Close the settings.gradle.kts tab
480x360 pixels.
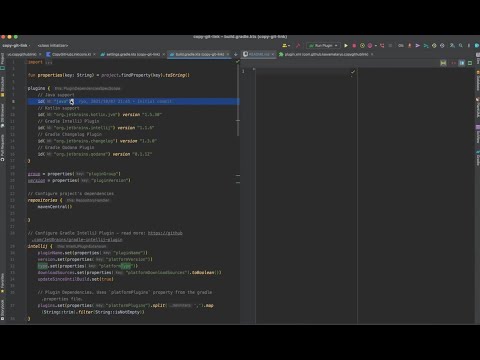(164, 54)
